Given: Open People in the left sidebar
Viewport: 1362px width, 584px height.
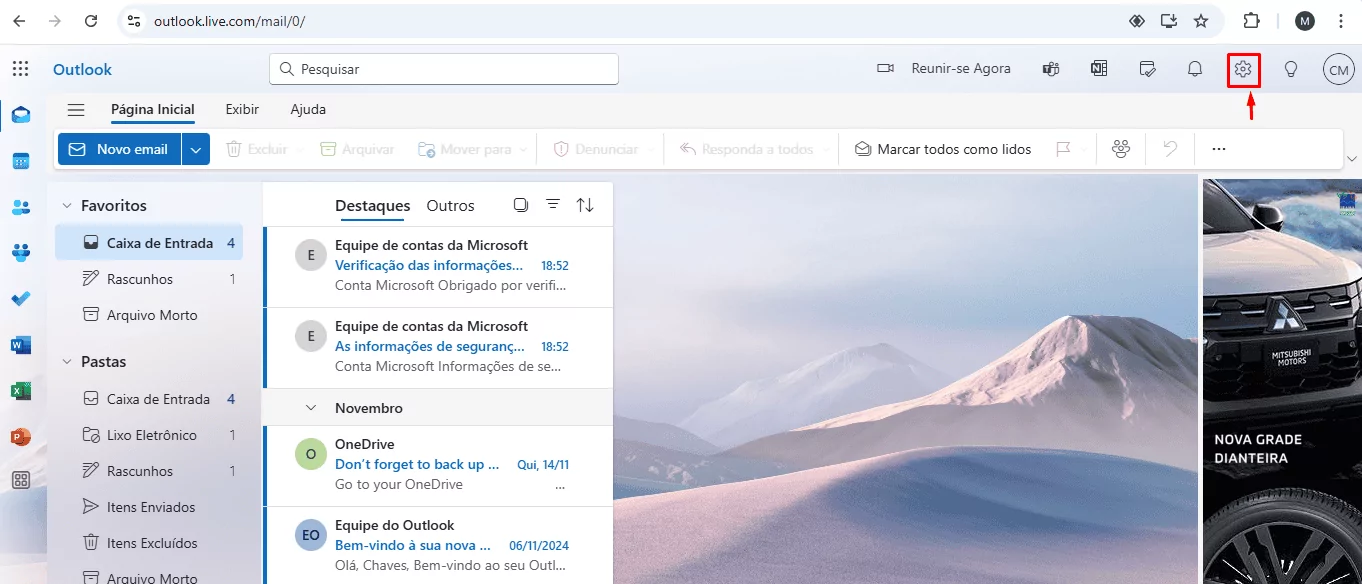Looking at the screenshot, I should pos(21,207).
